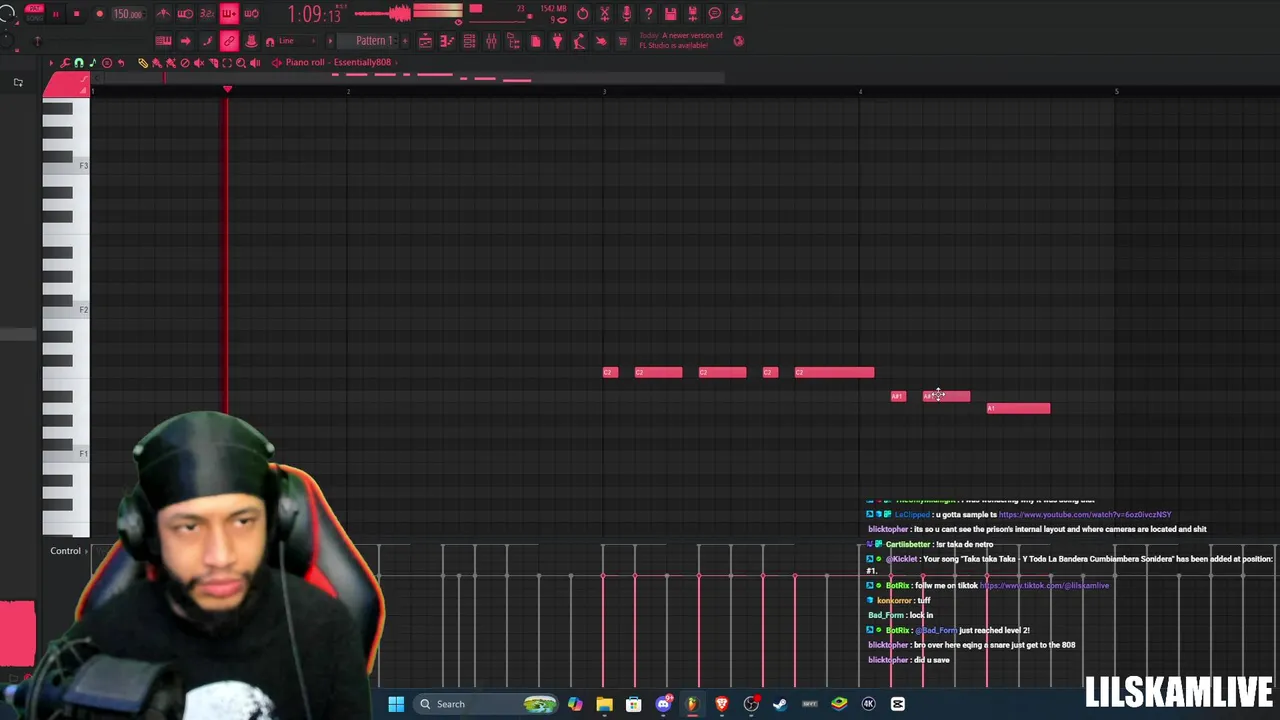The height and width of the screenshot is (720, 1280).
Task: Open Discord from taskbar
Action: click(x=663, y=704)
